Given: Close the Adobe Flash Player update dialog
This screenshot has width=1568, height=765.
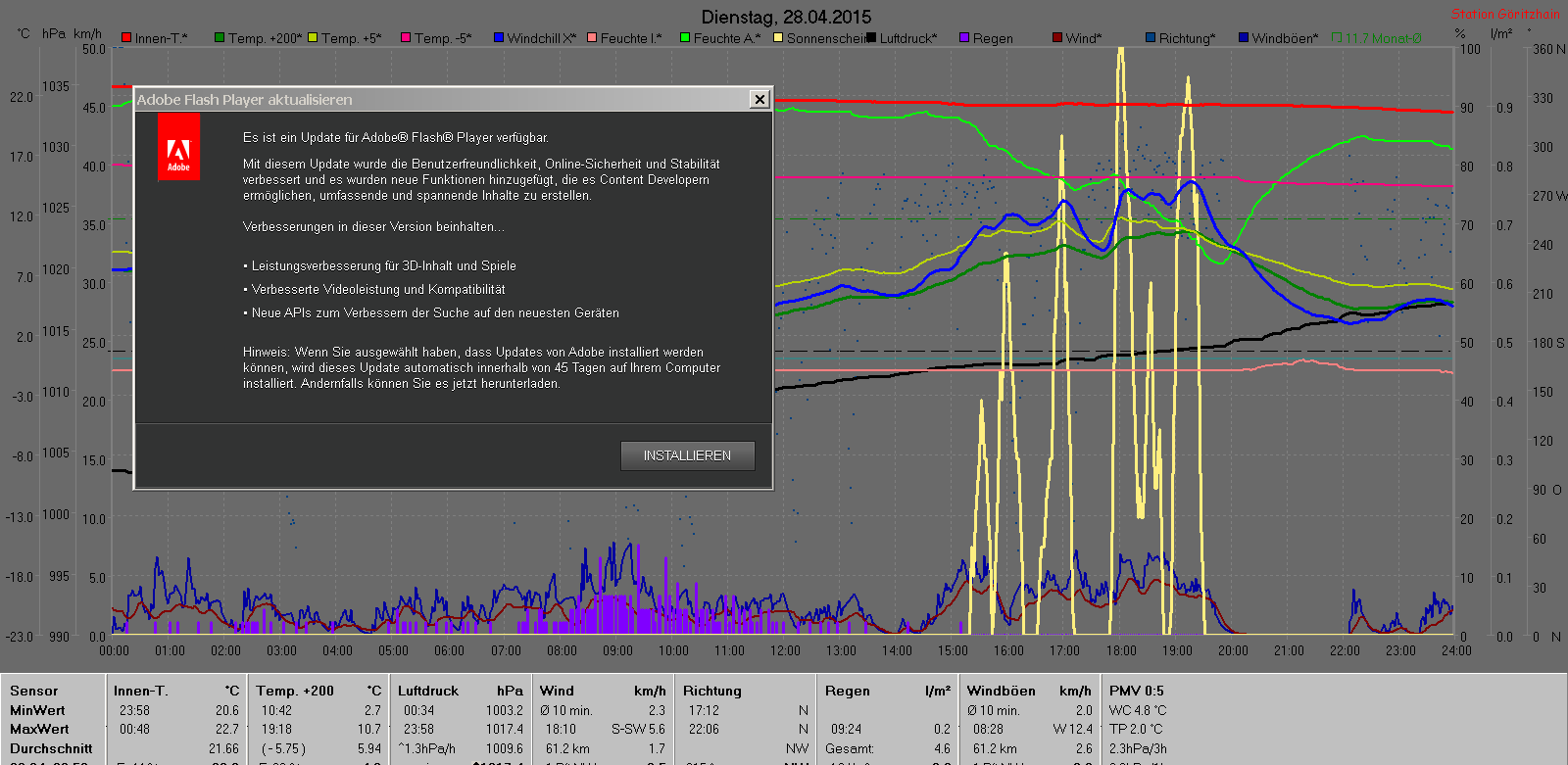Looking at the screenshot, I should tap(759, 99).
